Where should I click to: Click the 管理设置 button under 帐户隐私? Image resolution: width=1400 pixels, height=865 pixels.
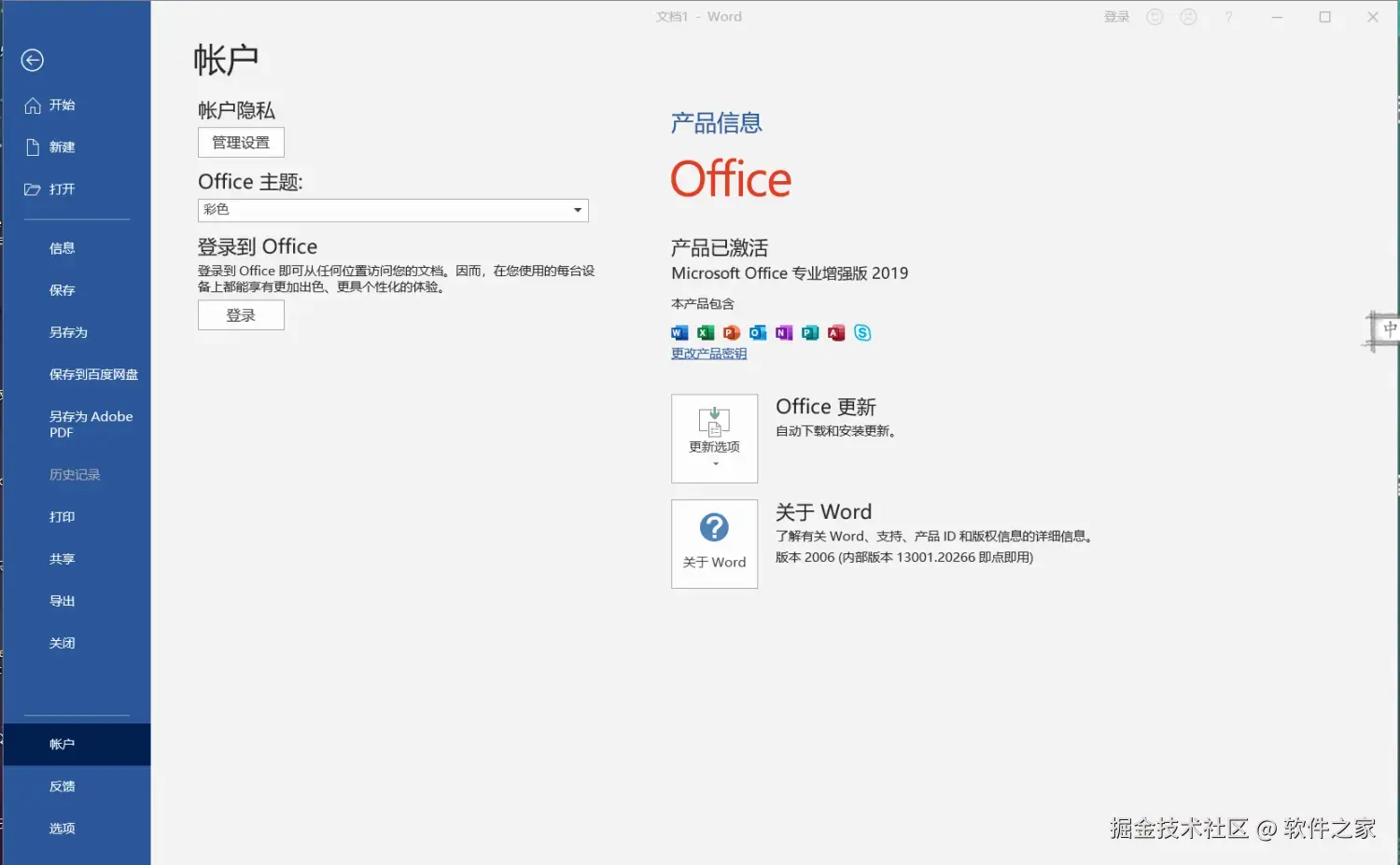pyautogui.click(x=241, y=143)
